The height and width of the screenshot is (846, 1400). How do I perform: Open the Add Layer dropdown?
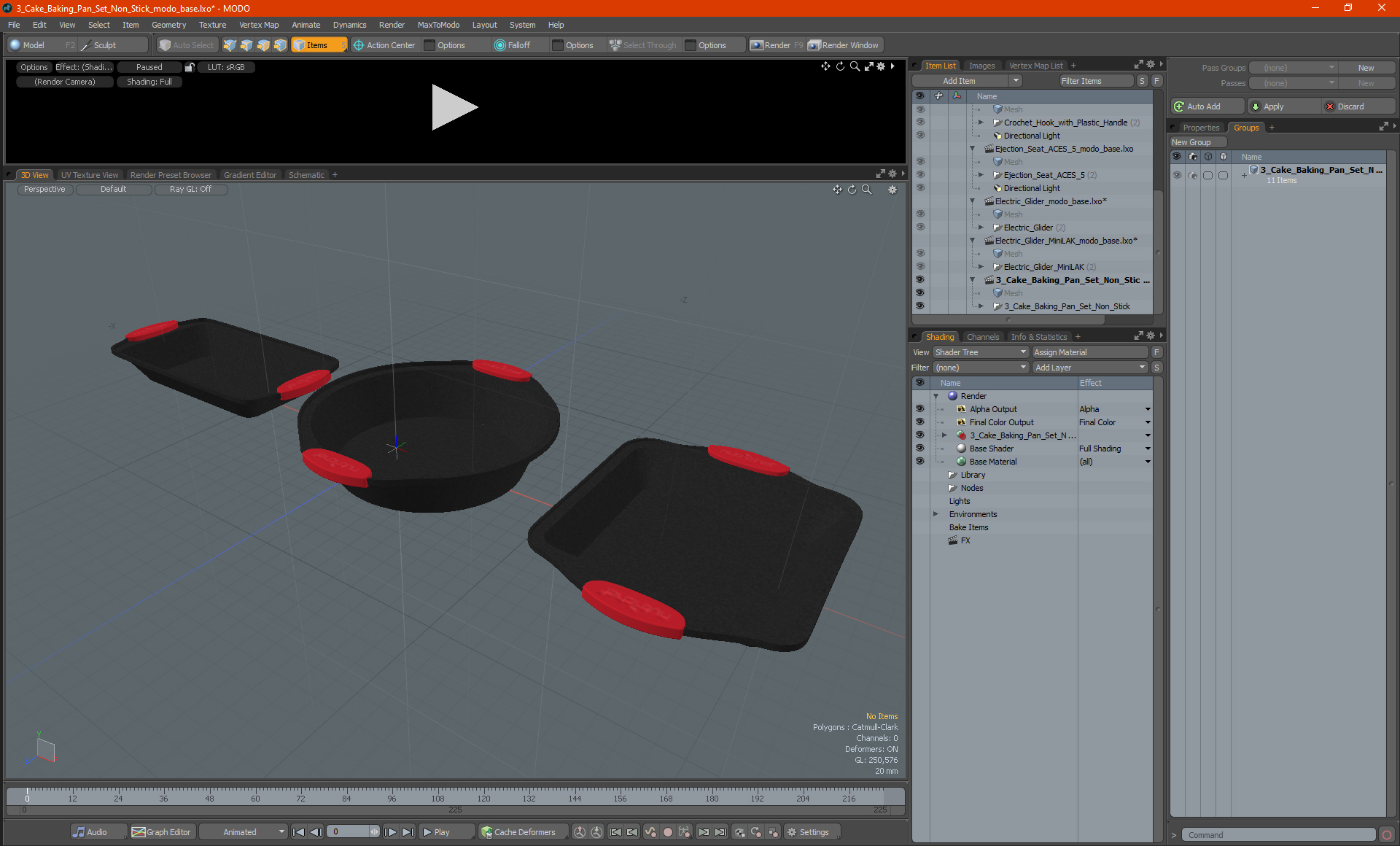(1090, 368)
